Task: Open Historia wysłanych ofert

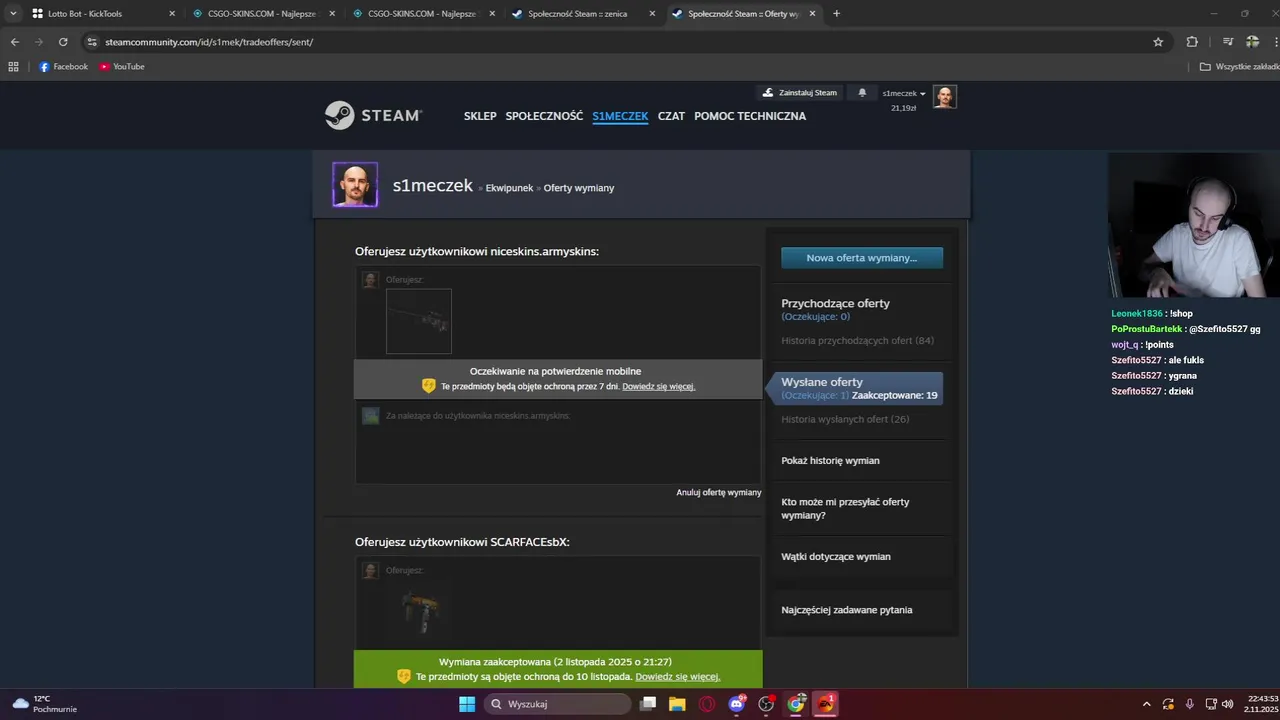Action: [845, 419]
